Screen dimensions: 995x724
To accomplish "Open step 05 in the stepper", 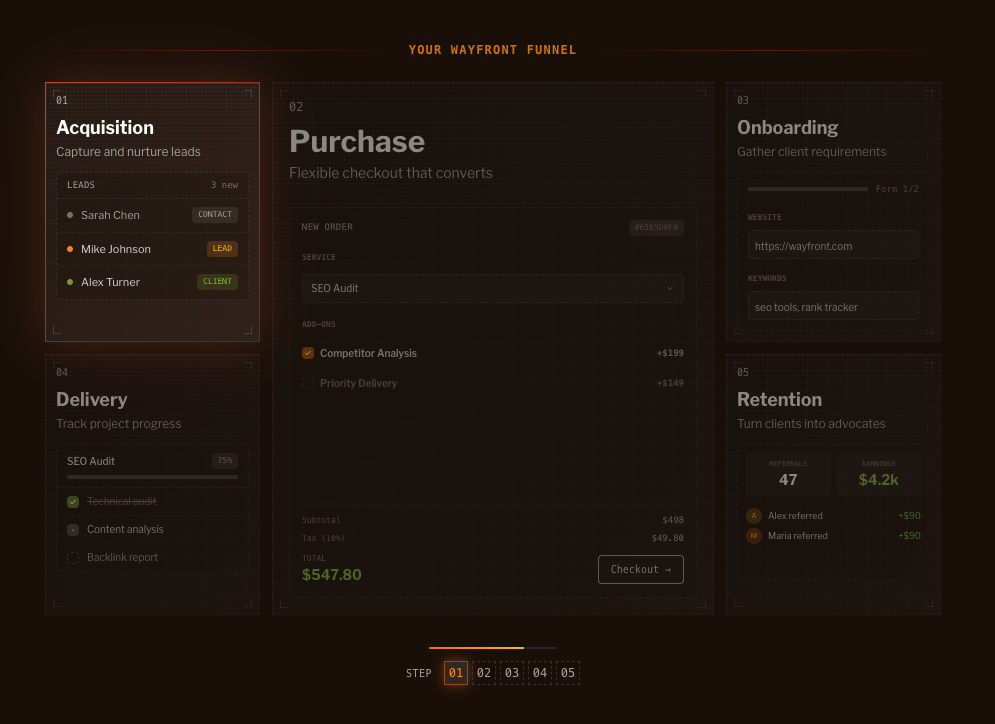I will (567, 673).
